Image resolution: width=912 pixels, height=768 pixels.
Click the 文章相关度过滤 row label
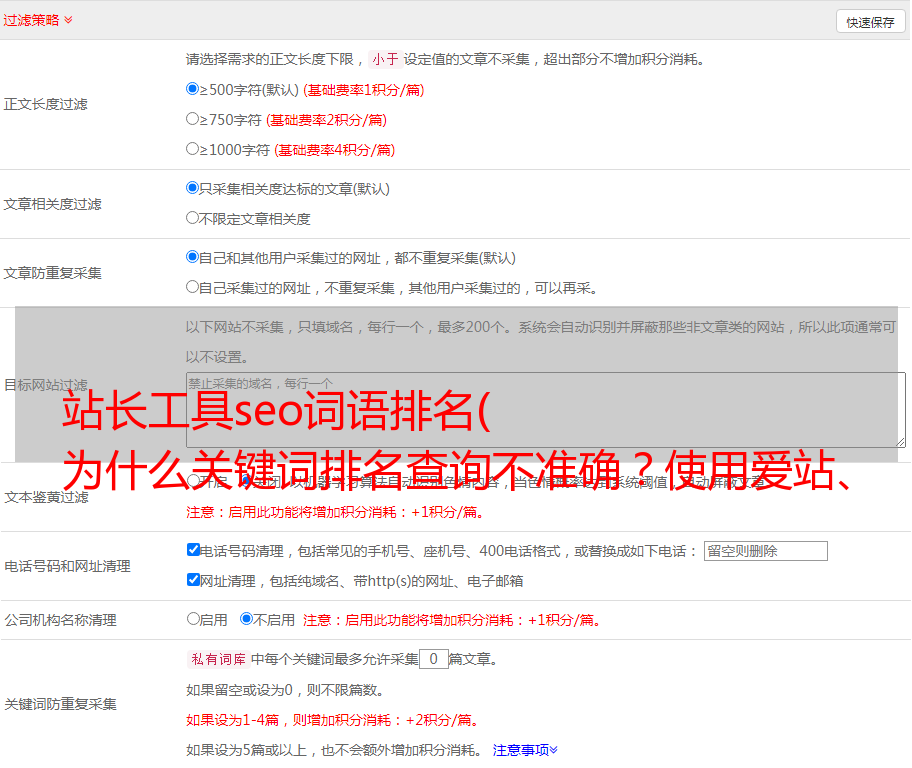click(52, 204)
